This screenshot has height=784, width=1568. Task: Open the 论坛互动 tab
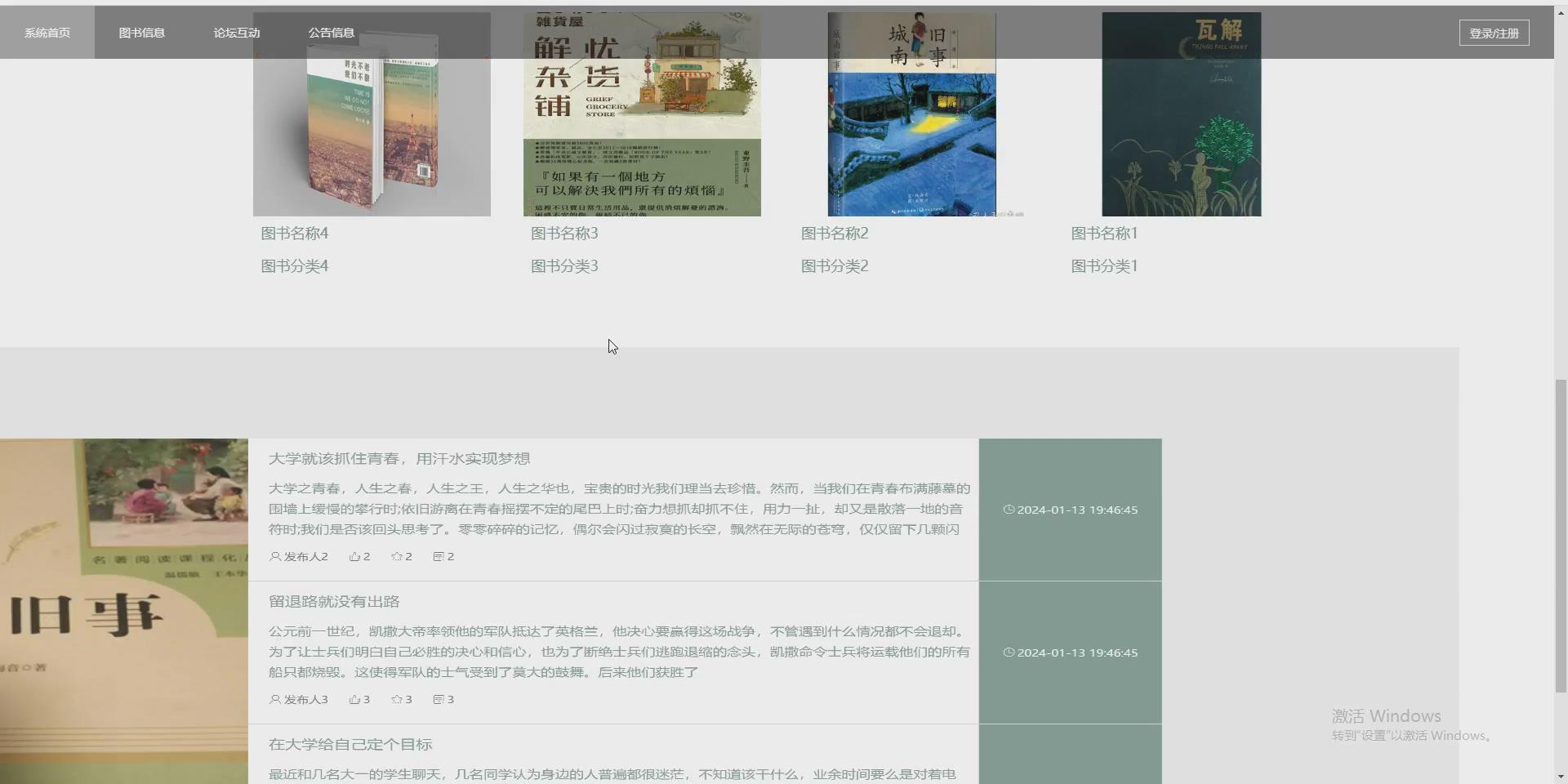(236, 32)
